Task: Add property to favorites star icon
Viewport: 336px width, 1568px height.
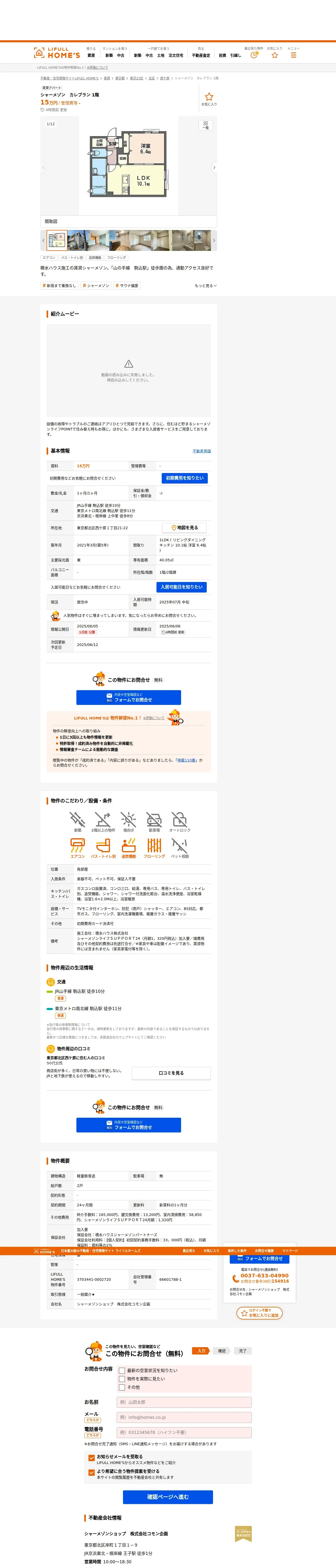Action: 209,97
